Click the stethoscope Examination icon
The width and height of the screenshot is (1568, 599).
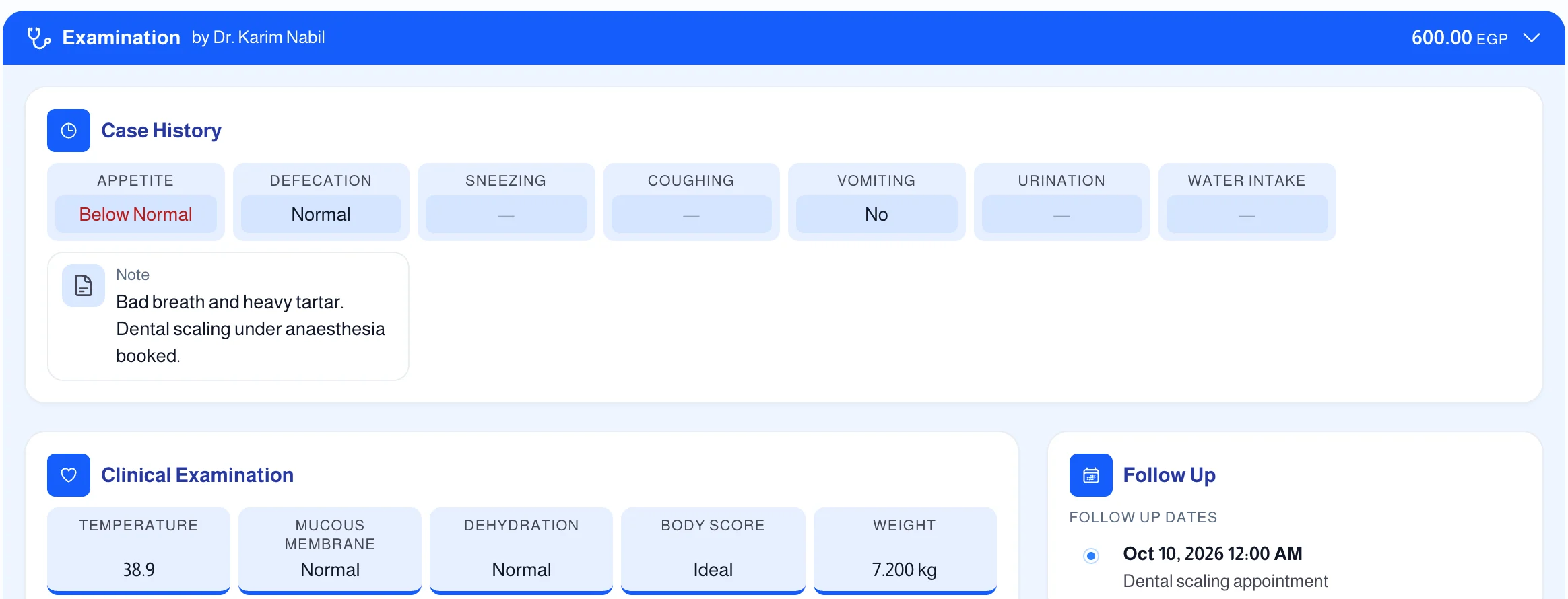39,38
